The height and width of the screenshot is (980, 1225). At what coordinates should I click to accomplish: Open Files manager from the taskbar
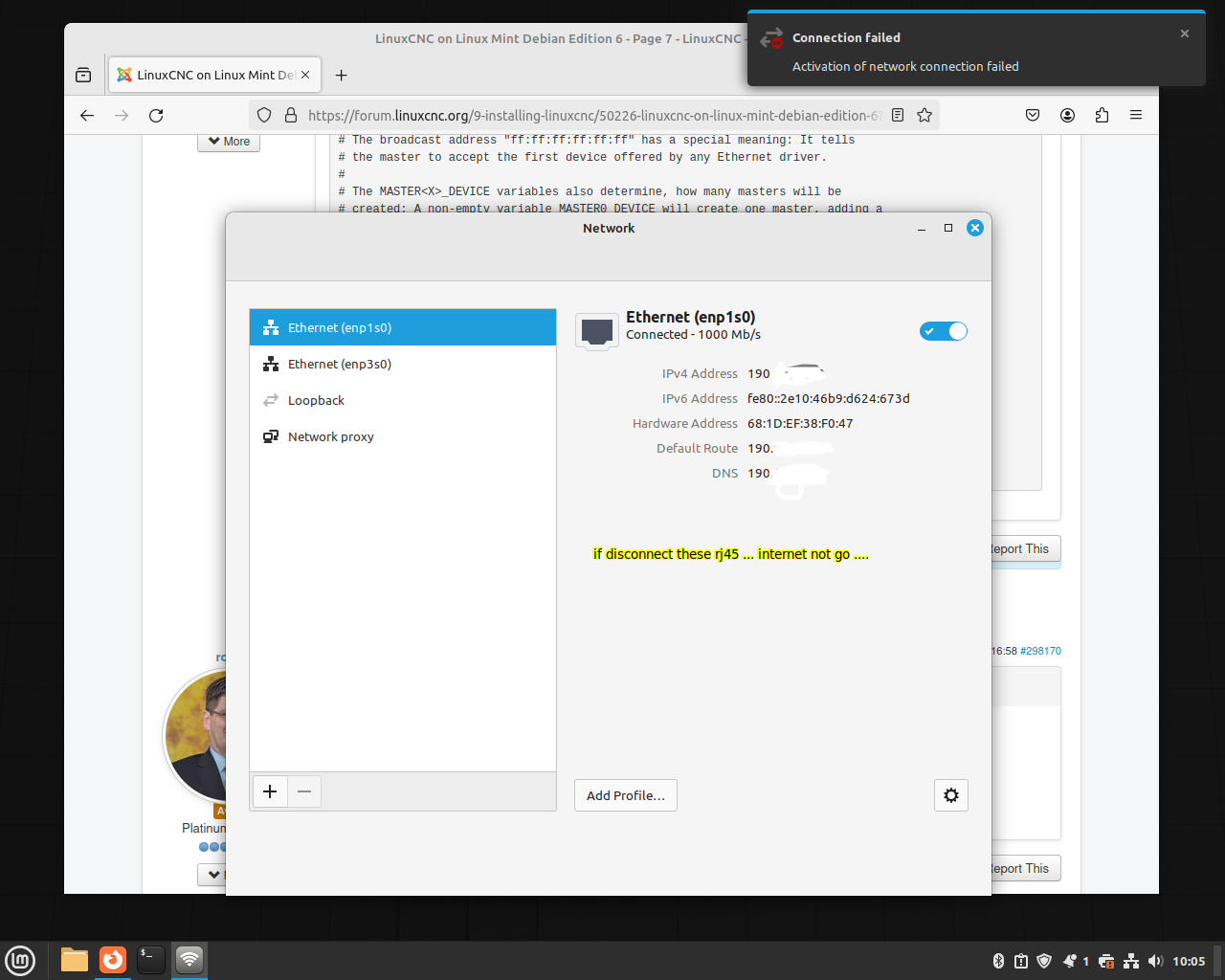[75, 960]
